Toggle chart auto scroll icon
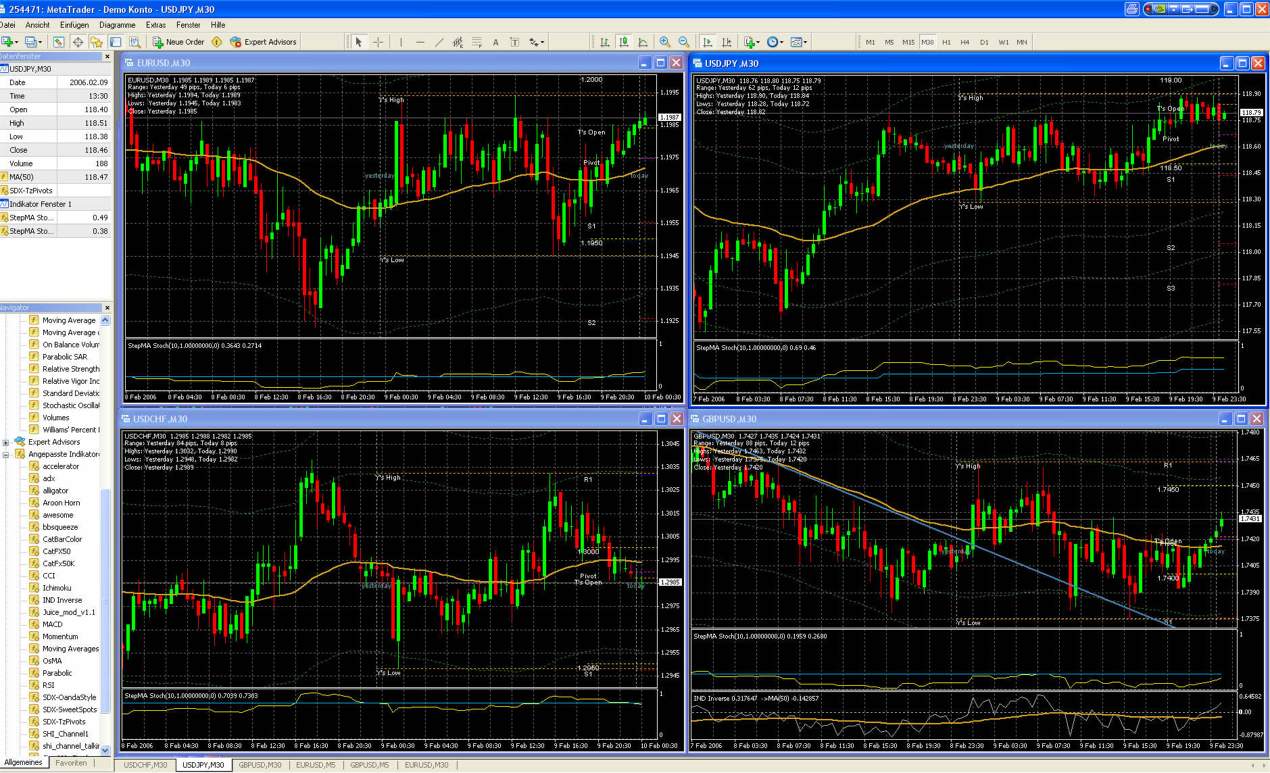Viewport: 1270px width, 773px height. 707,42
